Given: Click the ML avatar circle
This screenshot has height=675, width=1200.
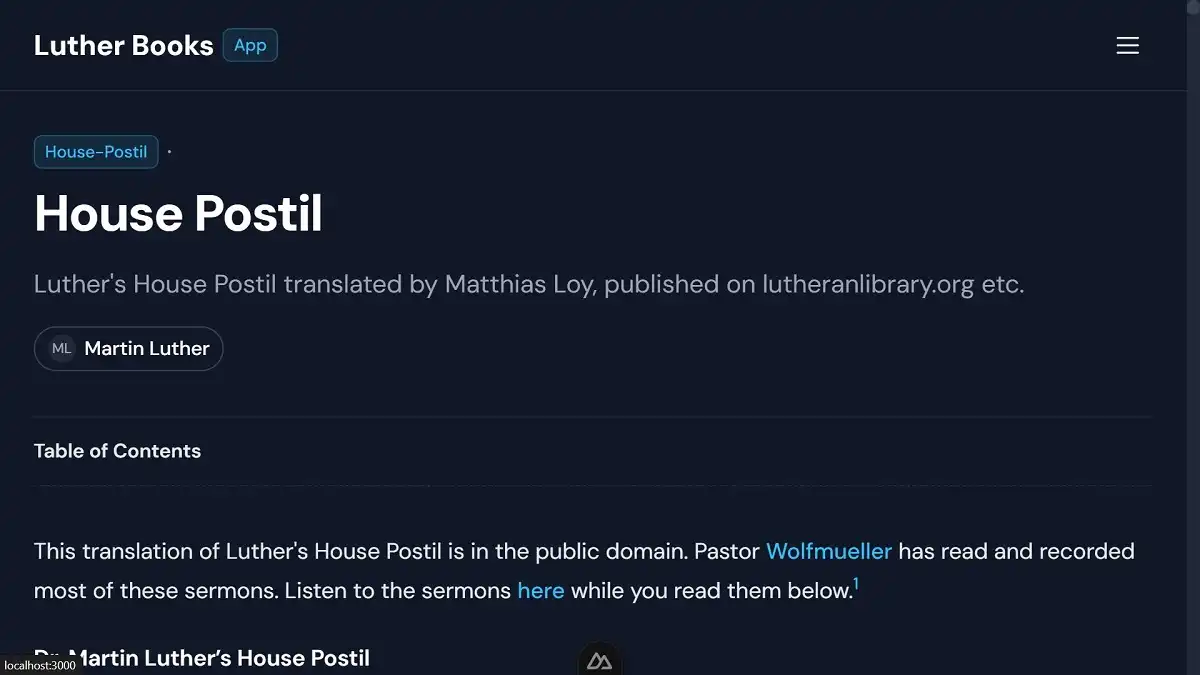Looking at the screenshot, I should coord(61,348).
